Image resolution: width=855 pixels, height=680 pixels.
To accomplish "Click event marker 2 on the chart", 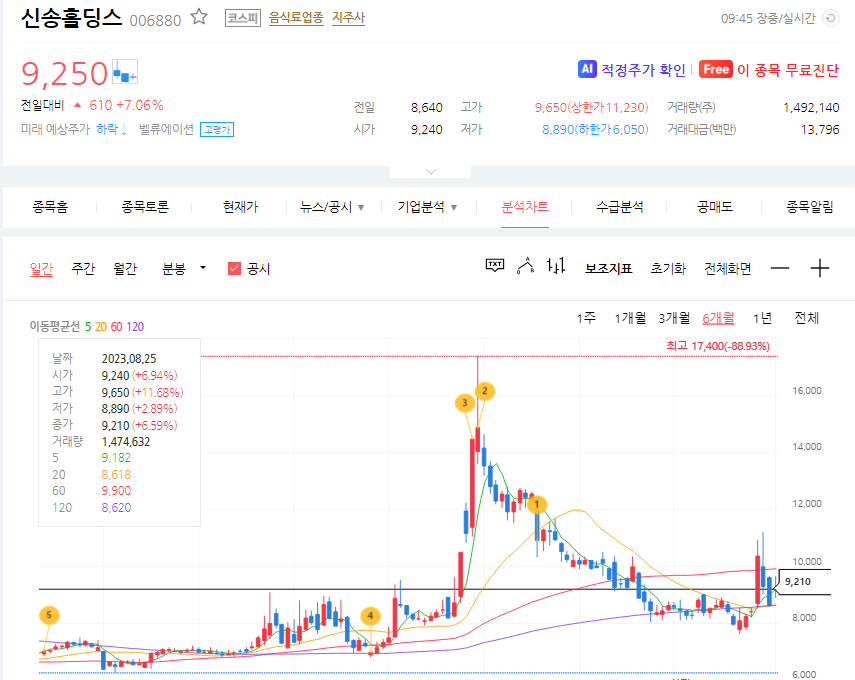I will 484,392.
